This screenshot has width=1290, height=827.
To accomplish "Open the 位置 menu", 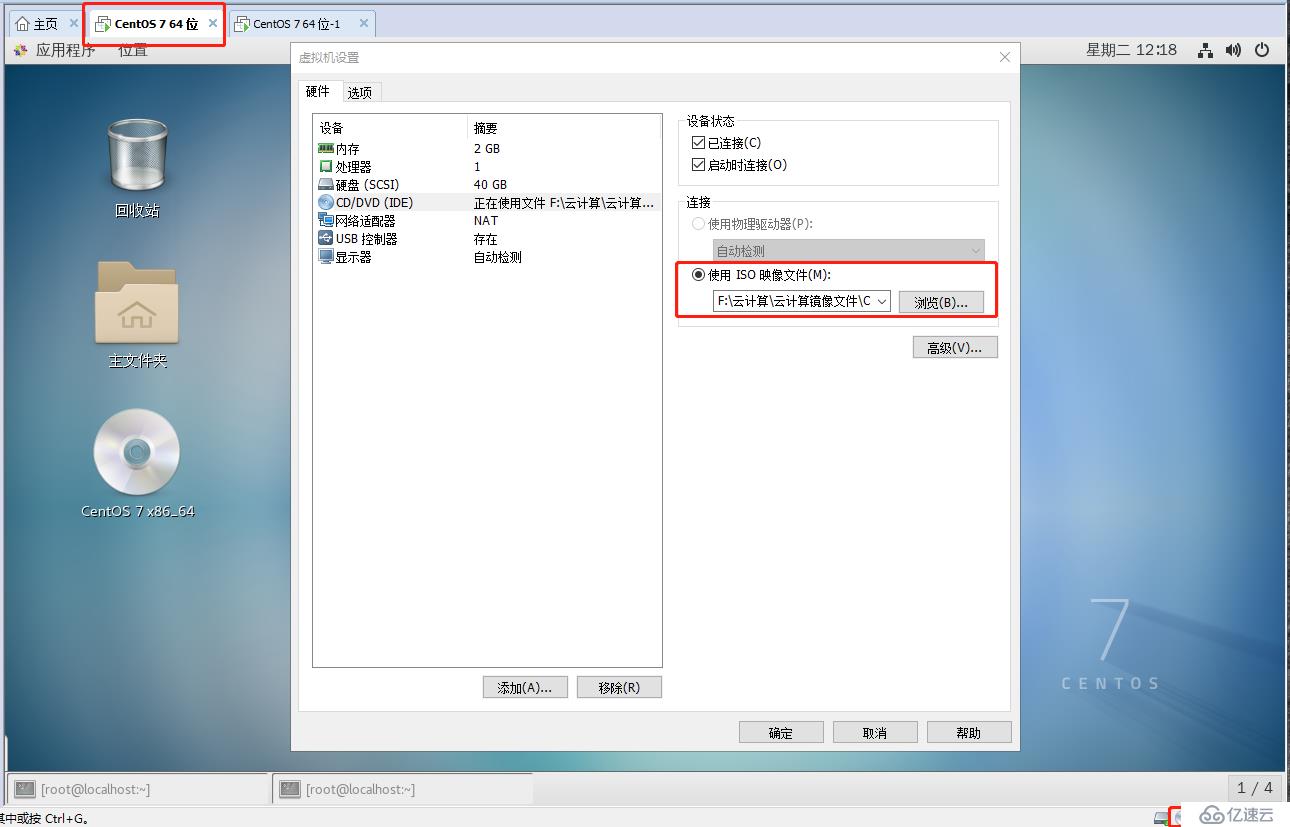I will click(133, 50).
